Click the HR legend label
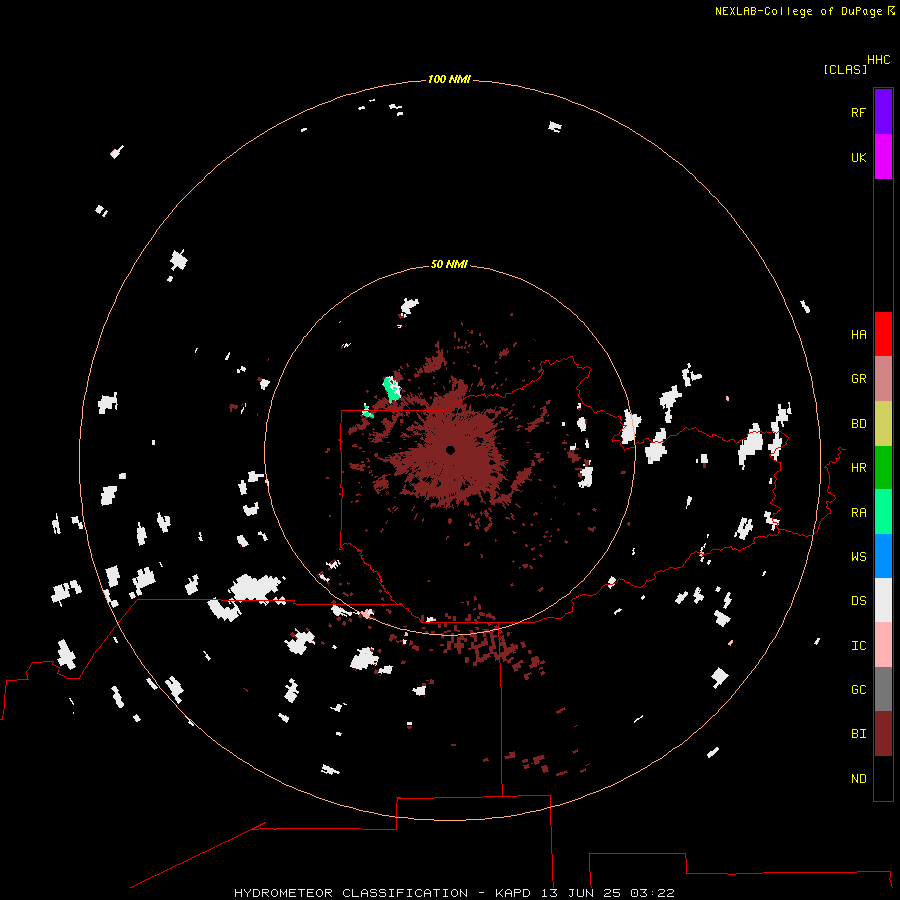The width and height of the screenshot is (900, 900). pyautogui.click(x=858, y=468)
